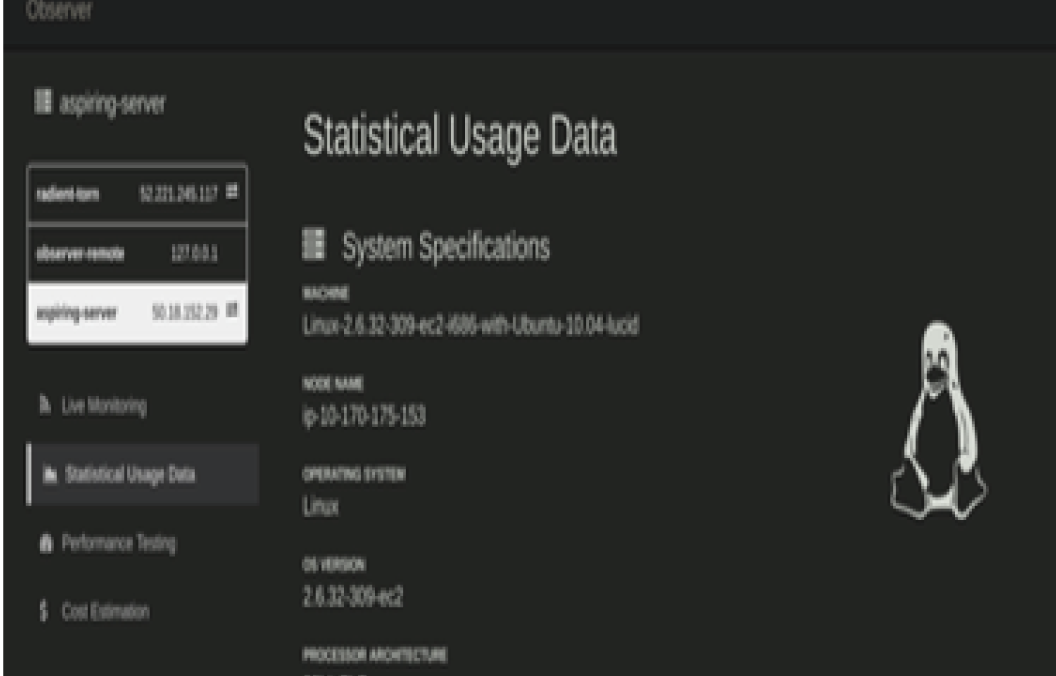The width and height of the screenshot is (1056, 676).
Task: Click the Statistical Usage Data chart icon
Action: (49, 475)
